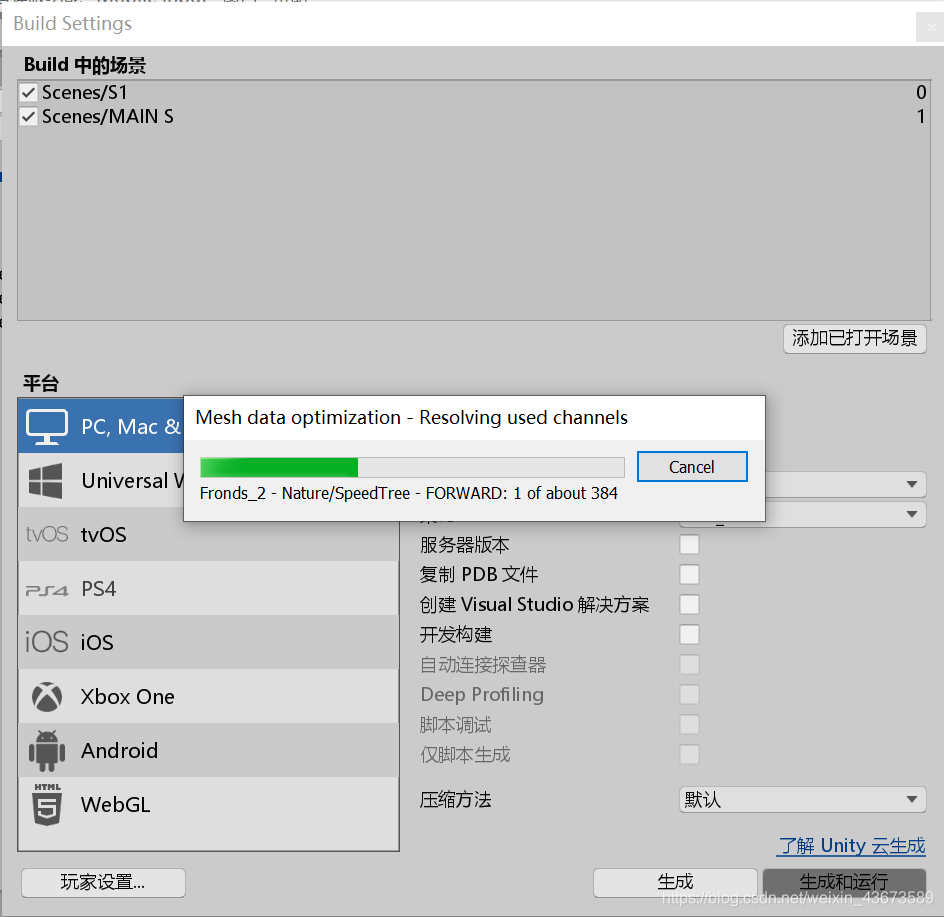The width and height of the screenshot is (944, 917).
Task: Click the WebGL HTML5 icon
Action: coord(47,804)
